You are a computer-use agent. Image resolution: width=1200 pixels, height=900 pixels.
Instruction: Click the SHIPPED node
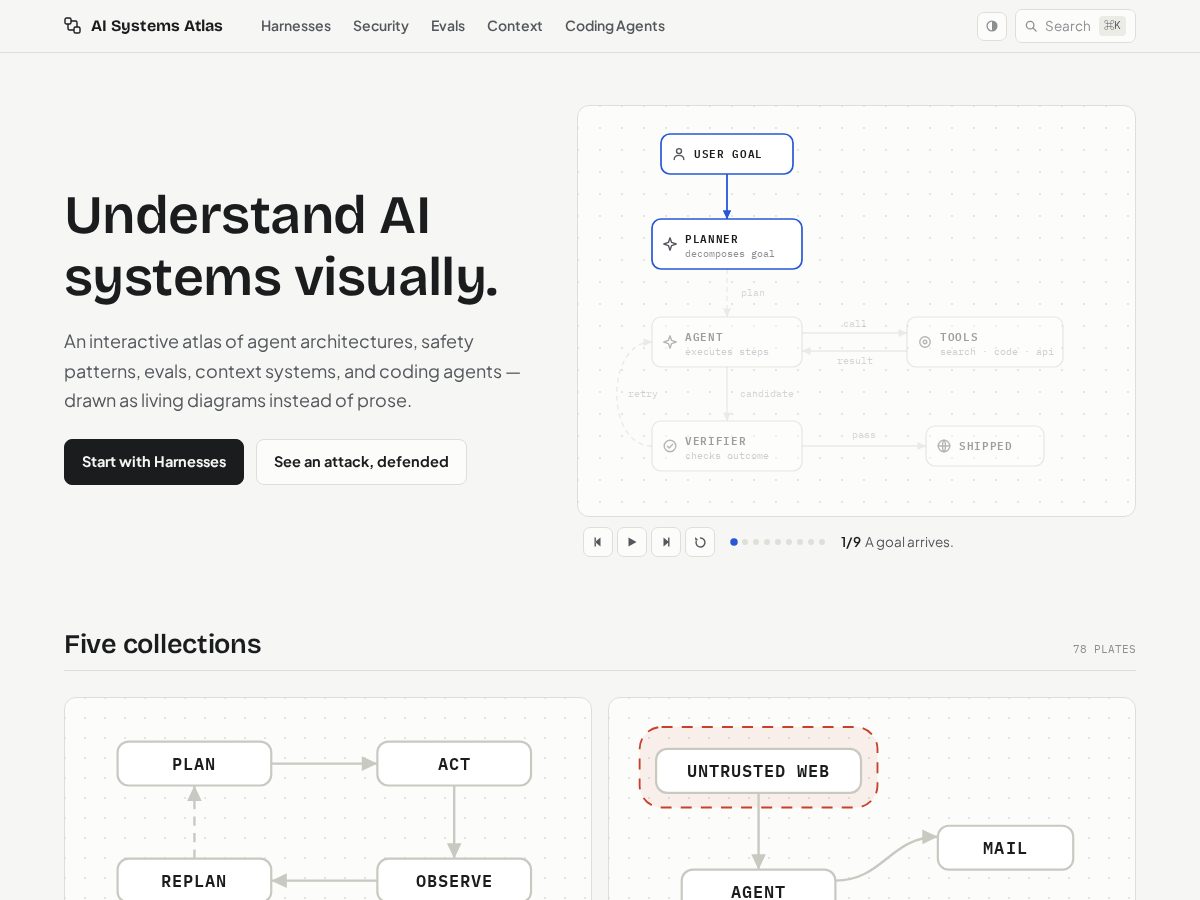[x=985, y=446]
